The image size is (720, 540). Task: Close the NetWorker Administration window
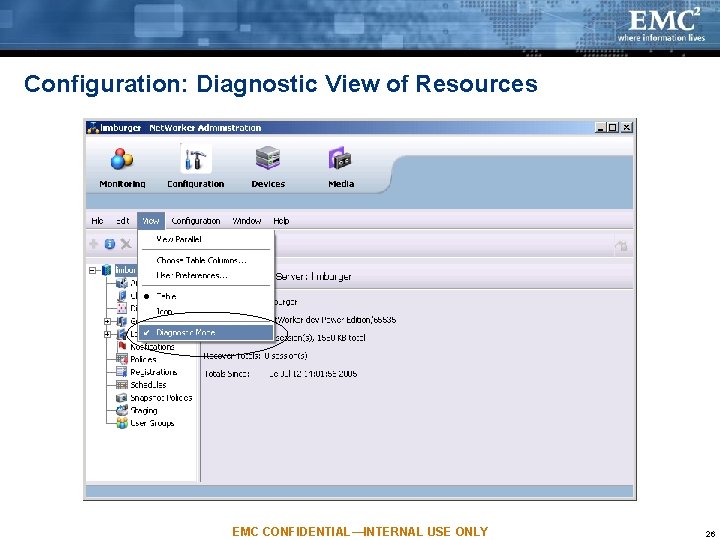click(626, 128)
